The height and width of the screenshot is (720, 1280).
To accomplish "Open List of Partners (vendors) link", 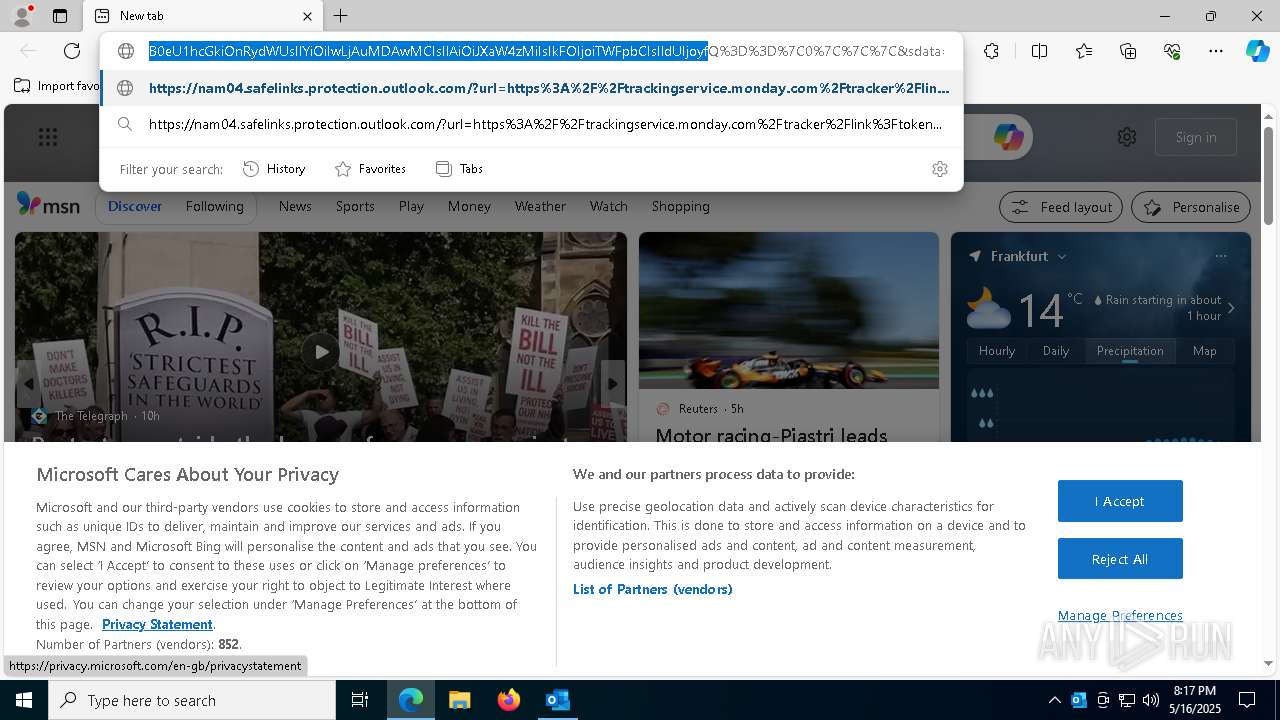I will 653,589.
